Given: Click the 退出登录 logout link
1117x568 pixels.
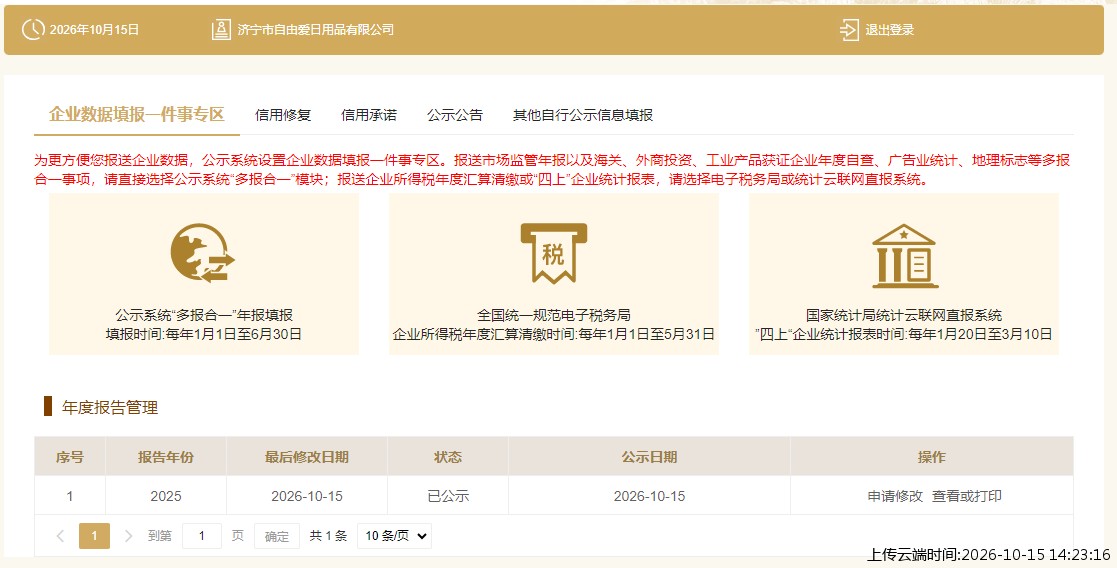Looking at the screenshot, I should coord(890,30).
